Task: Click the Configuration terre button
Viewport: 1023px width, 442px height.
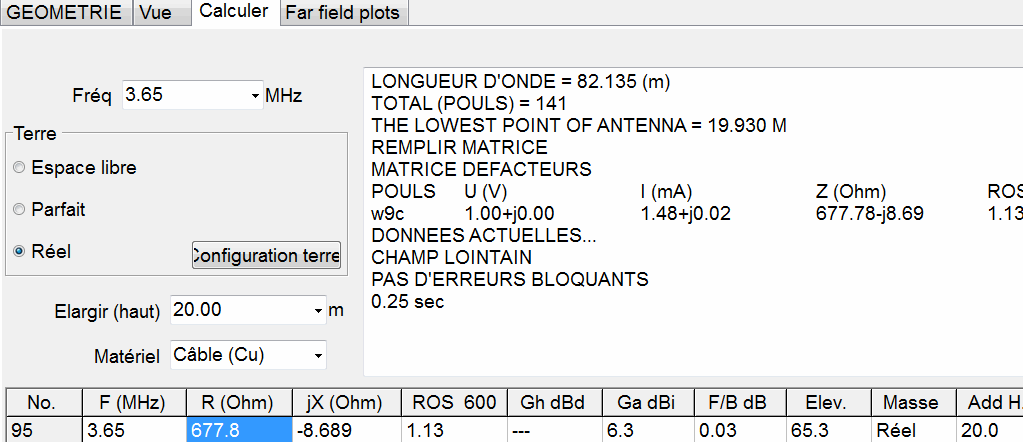Action: pyautogui.click(x=266, y=255)
